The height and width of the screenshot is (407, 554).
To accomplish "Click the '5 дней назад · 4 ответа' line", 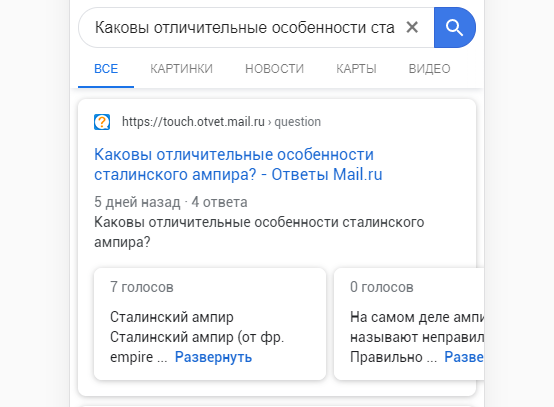I will point(171,202).
